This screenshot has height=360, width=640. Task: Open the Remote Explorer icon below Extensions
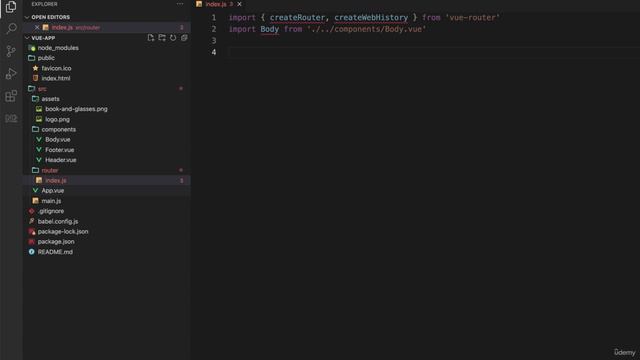coord(11,118)
